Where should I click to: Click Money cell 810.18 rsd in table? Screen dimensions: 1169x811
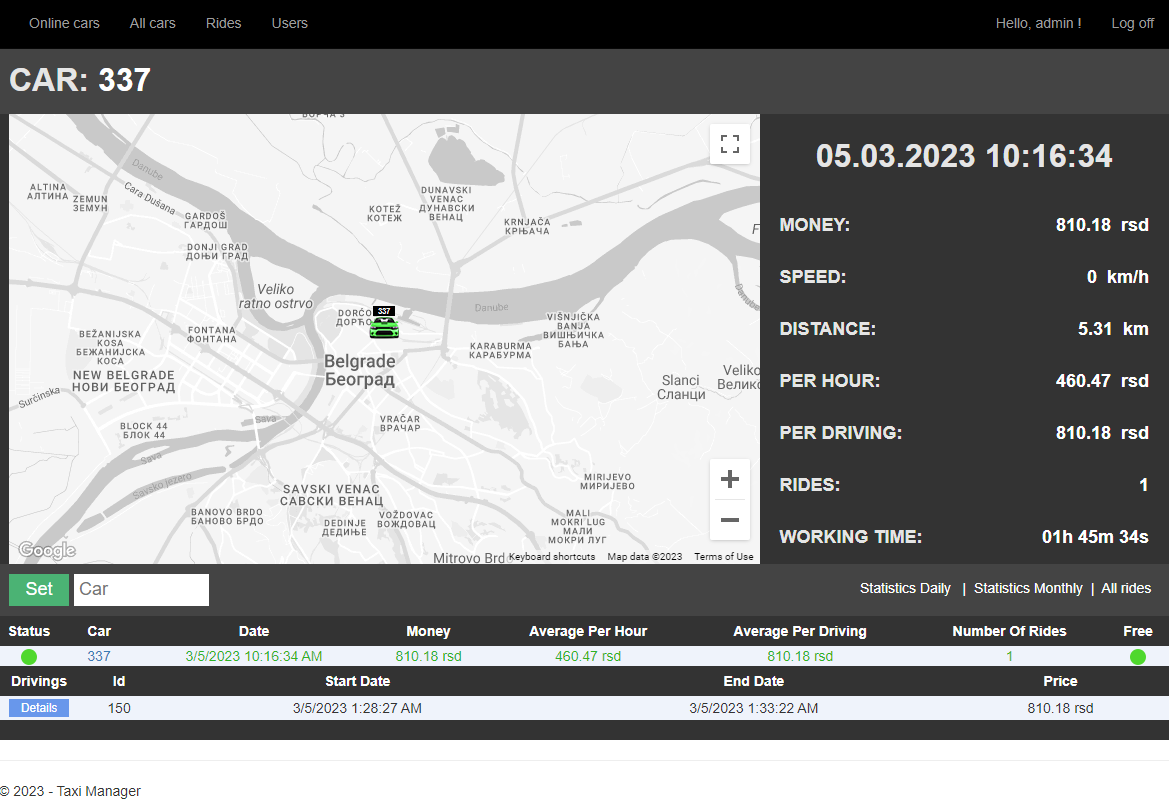[428, 656]
